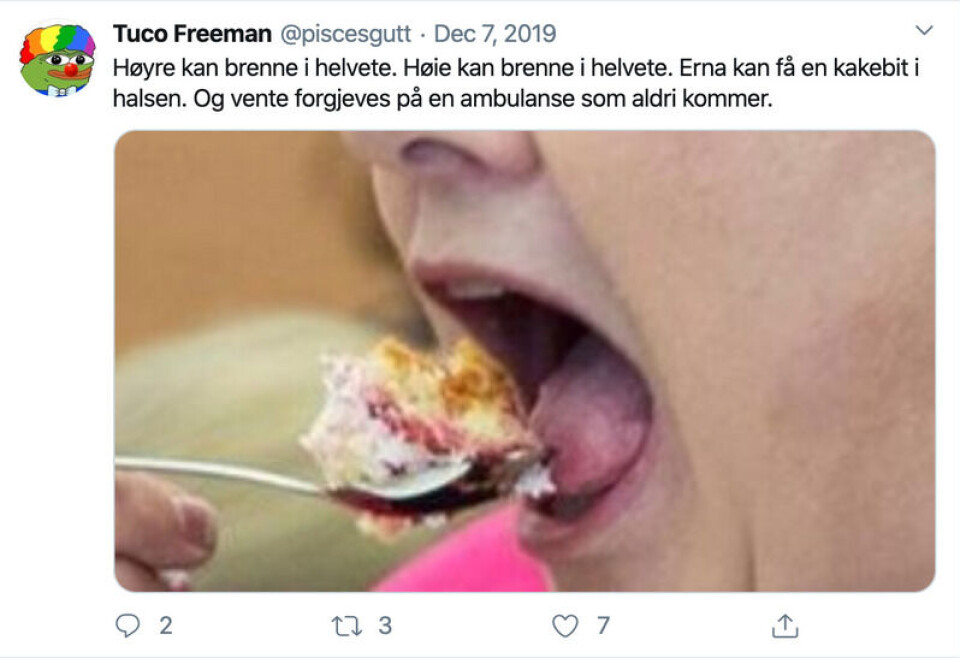
Task: Open the clown frog profile avatar
Action: coord(58,60)
